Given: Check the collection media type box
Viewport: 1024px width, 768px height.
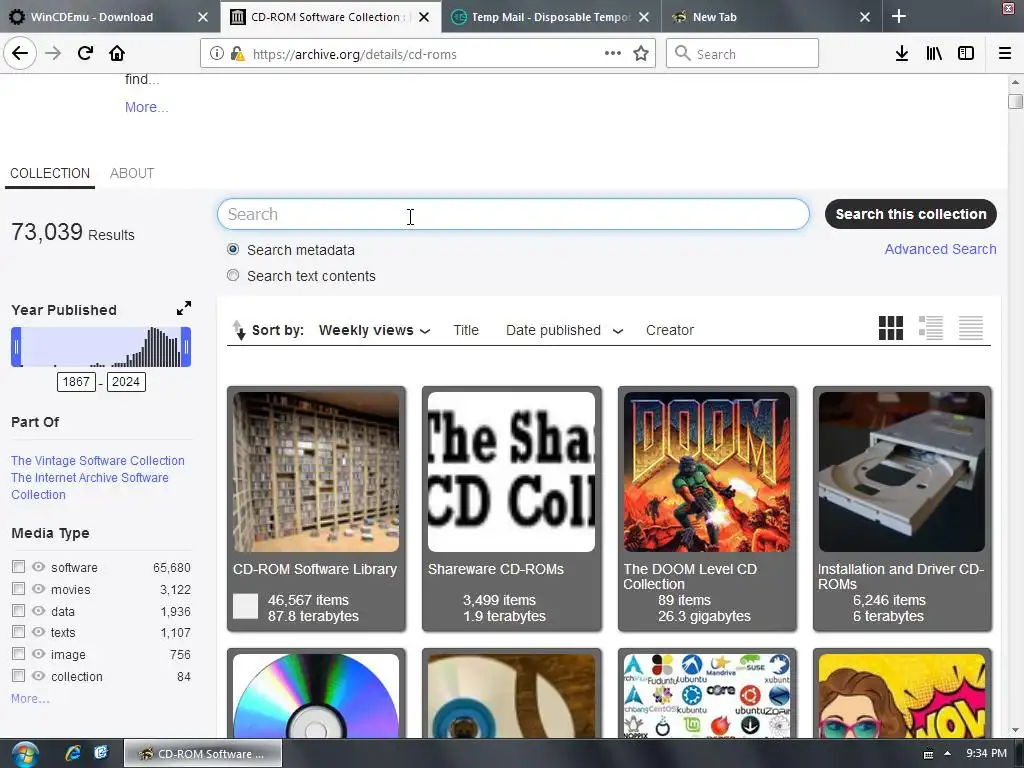Looking at the screenshot, I should click(x=18, y=676).
